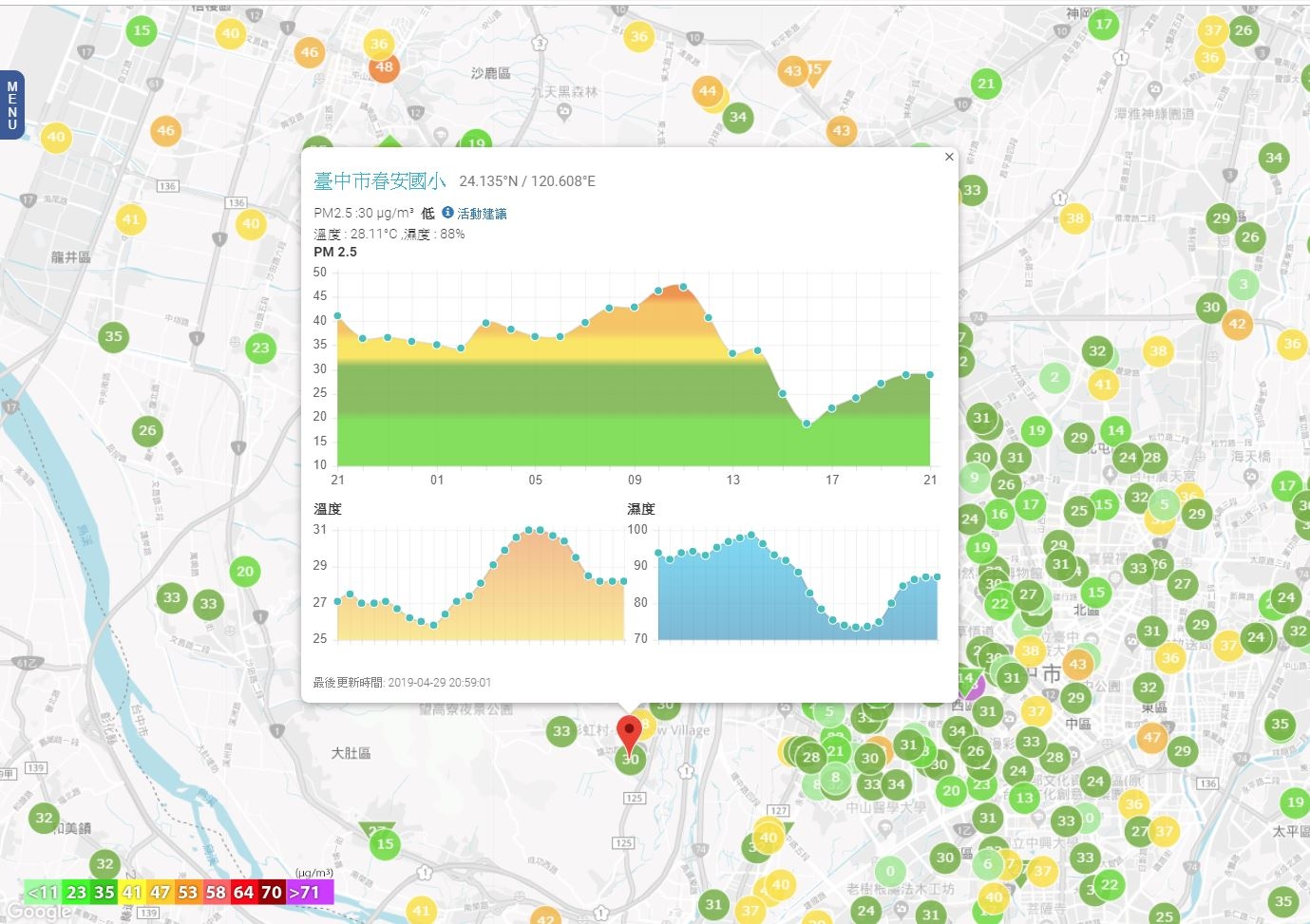Click the 35 marker in 龍井區
The width and height of the screenshot is (1310, 924).
point(114,336)
